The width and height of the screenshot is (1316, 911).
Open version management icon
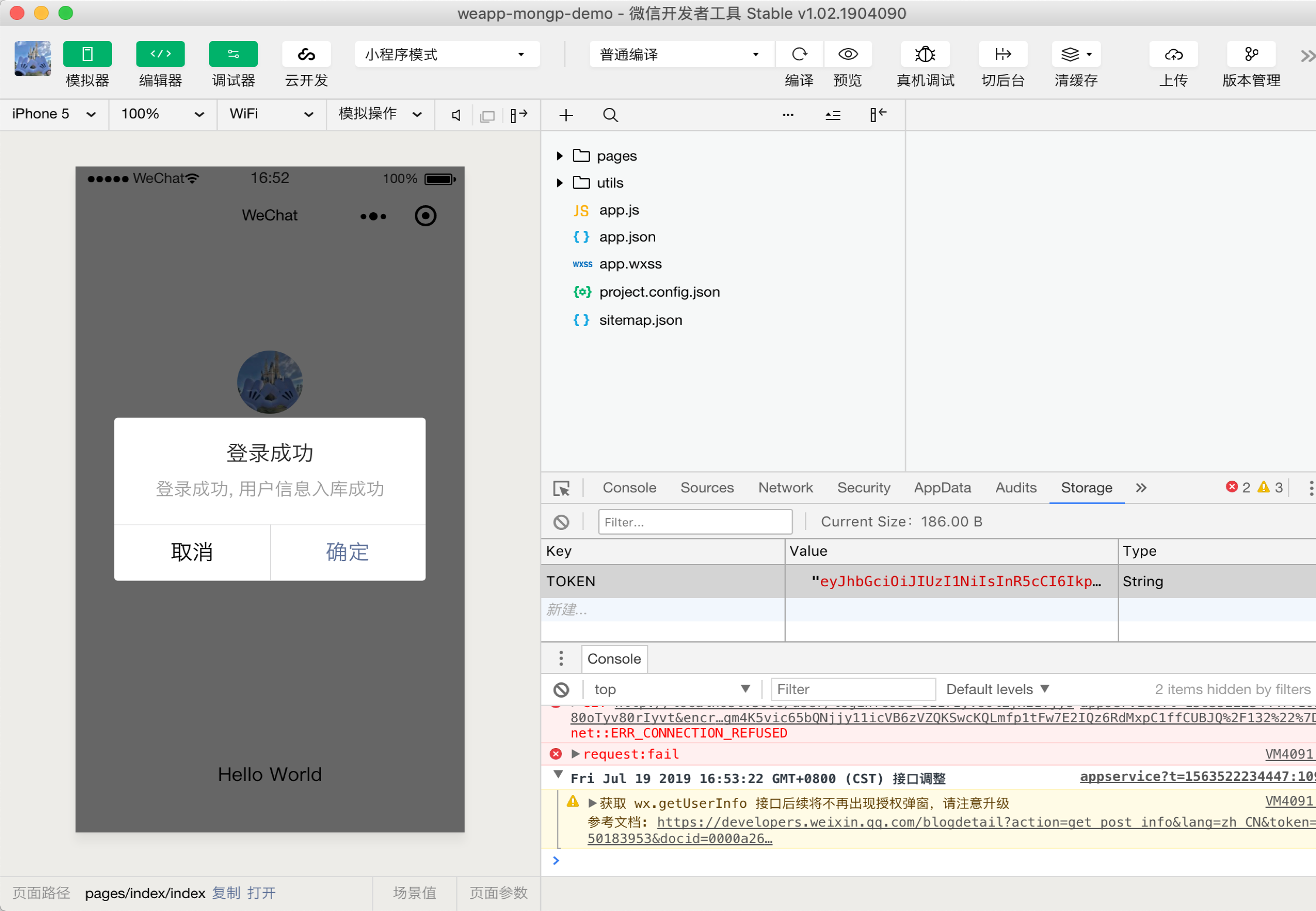coord(1251,55)
